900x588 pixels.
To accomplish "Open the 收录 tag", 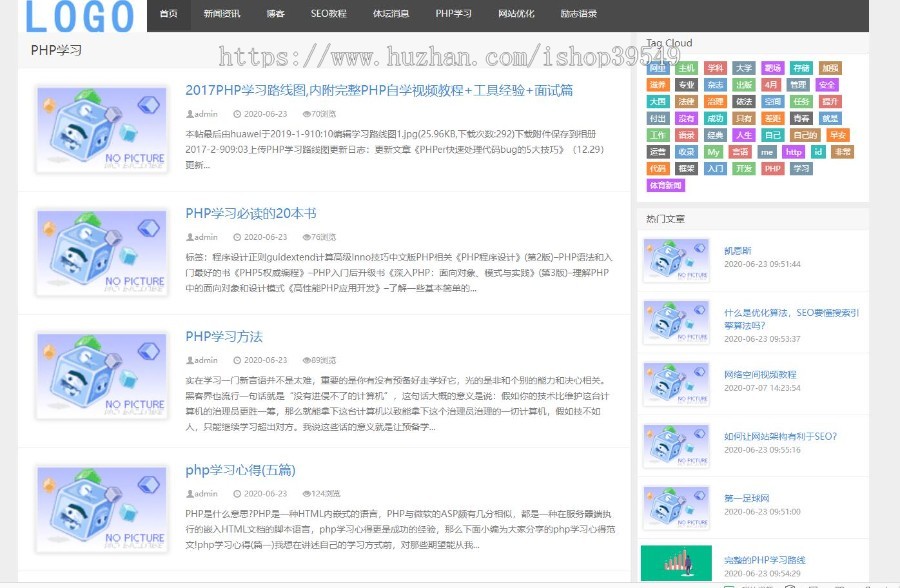I will [x=686, y=152].
